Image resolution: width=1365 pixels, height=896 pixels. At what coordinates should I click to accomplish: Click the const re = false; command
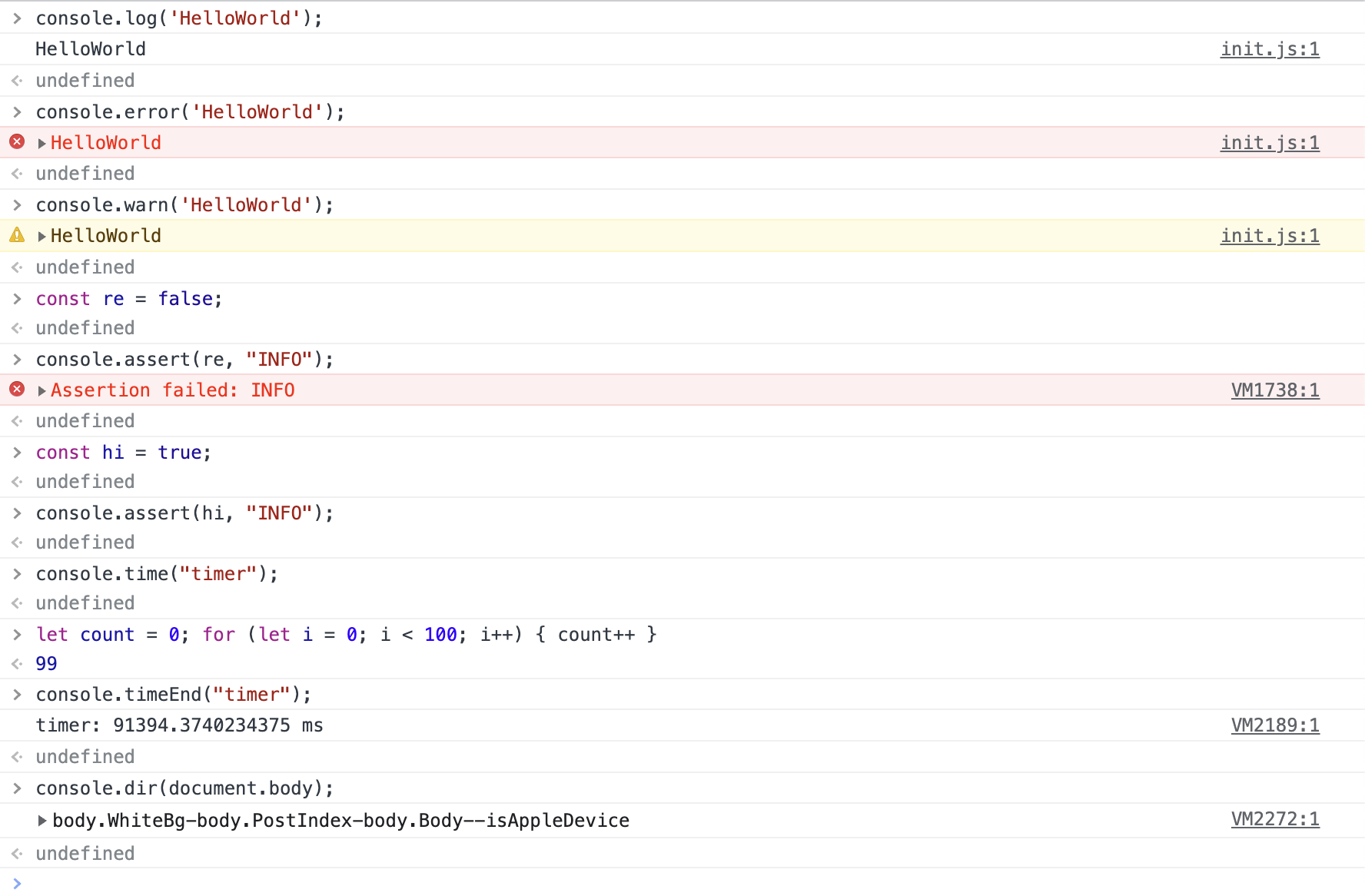(x=129, y=299)
